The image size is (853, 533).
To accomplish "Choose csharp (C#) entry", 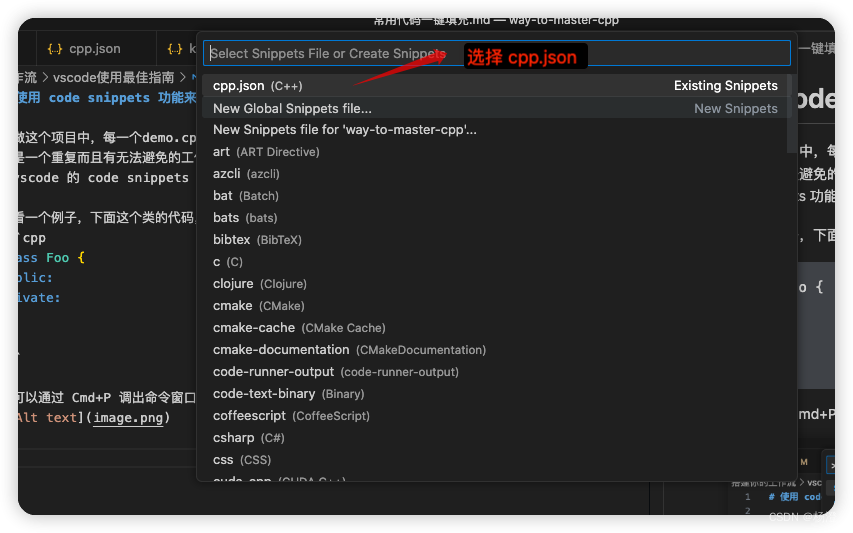I will (494, 438).
